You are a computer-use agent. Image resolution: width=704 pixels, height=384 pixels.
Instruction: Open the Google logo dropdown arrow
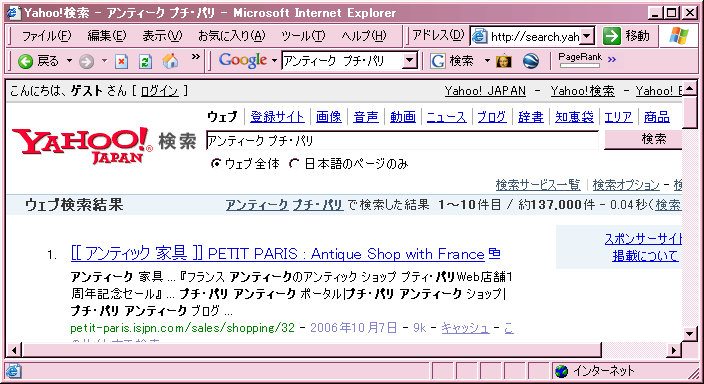click(274, 60)
